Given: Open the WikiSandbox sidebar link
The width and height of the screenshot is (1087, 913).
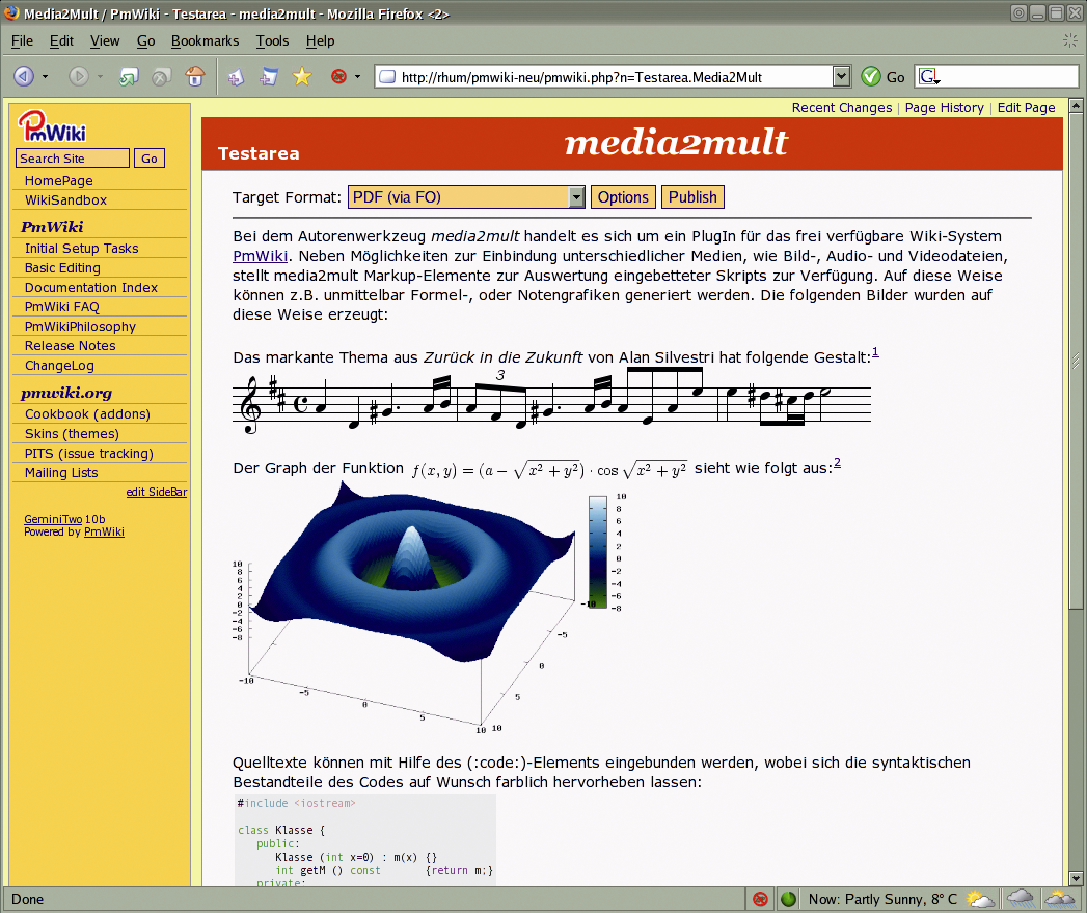Looking at the screenshot, I should 66,200.
